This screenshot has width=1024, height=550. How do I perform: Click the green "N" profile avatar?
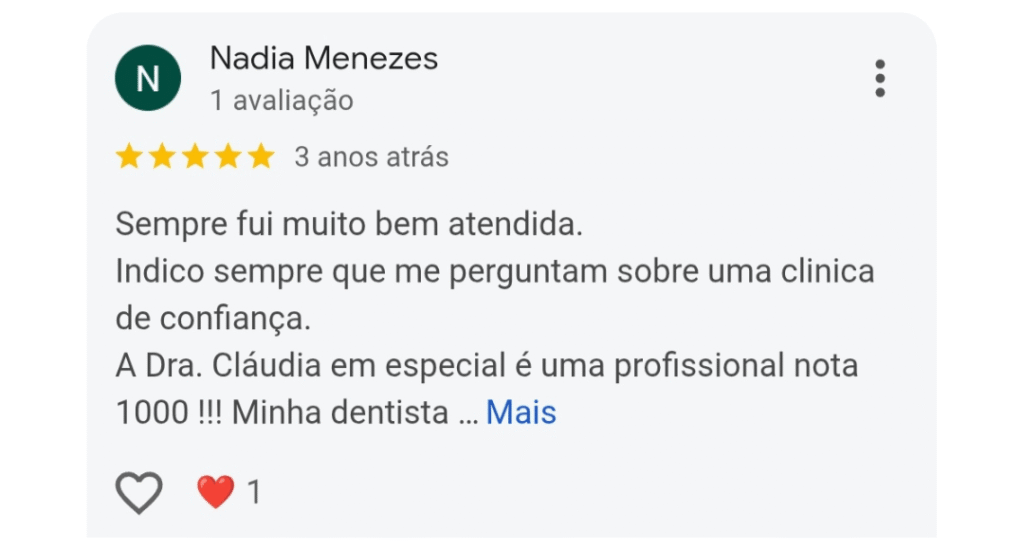click(148, 78)
